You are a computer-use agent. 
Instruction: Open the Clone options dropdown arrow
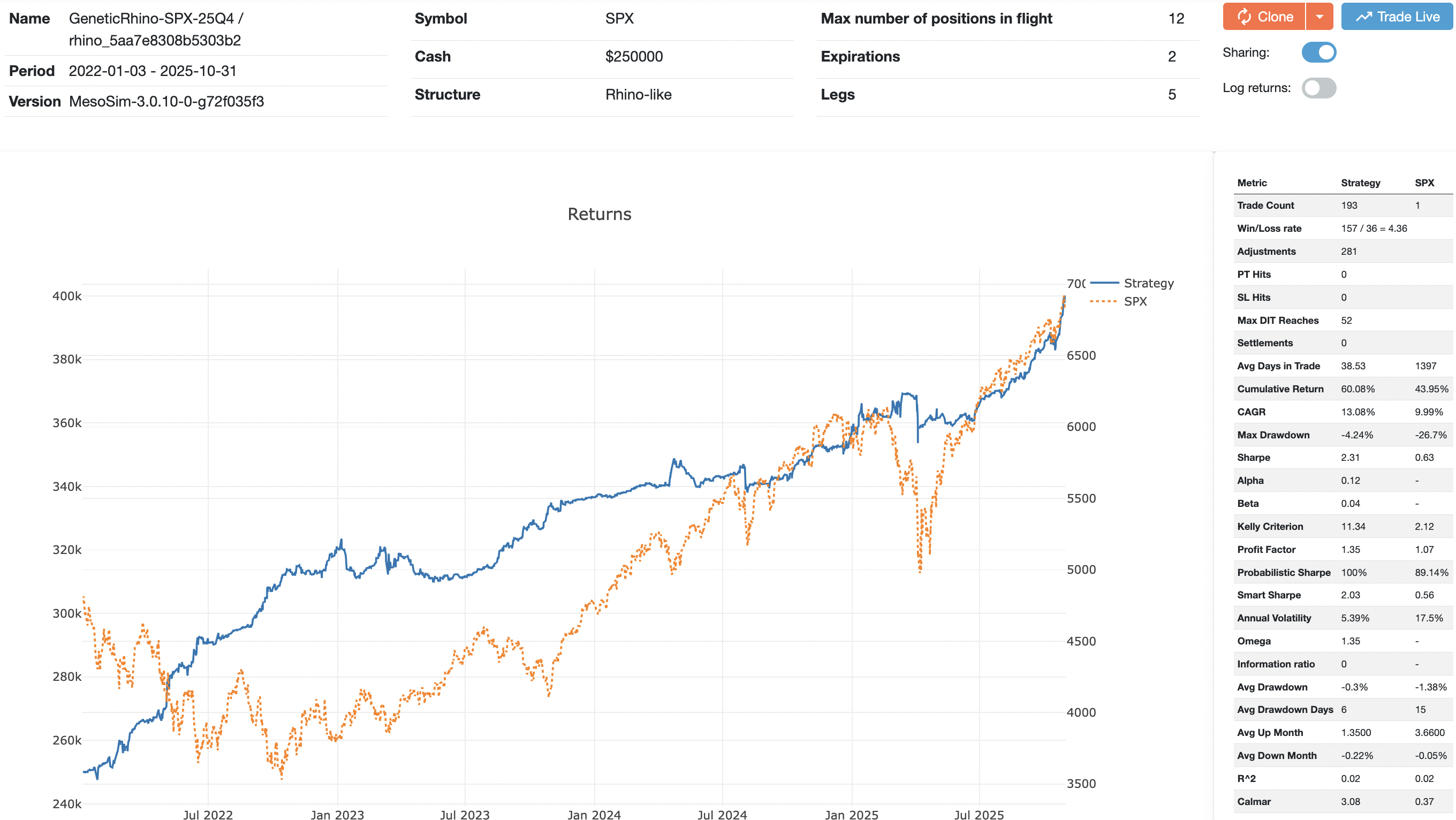[x=1321, y=17]
